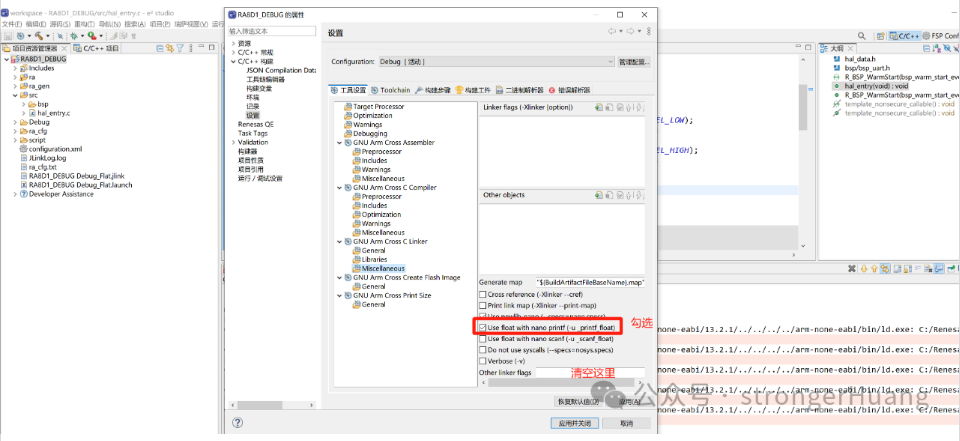Open the 文件(F) menu
The height and width of the screenshot is (441, 960).
(12, 24)
